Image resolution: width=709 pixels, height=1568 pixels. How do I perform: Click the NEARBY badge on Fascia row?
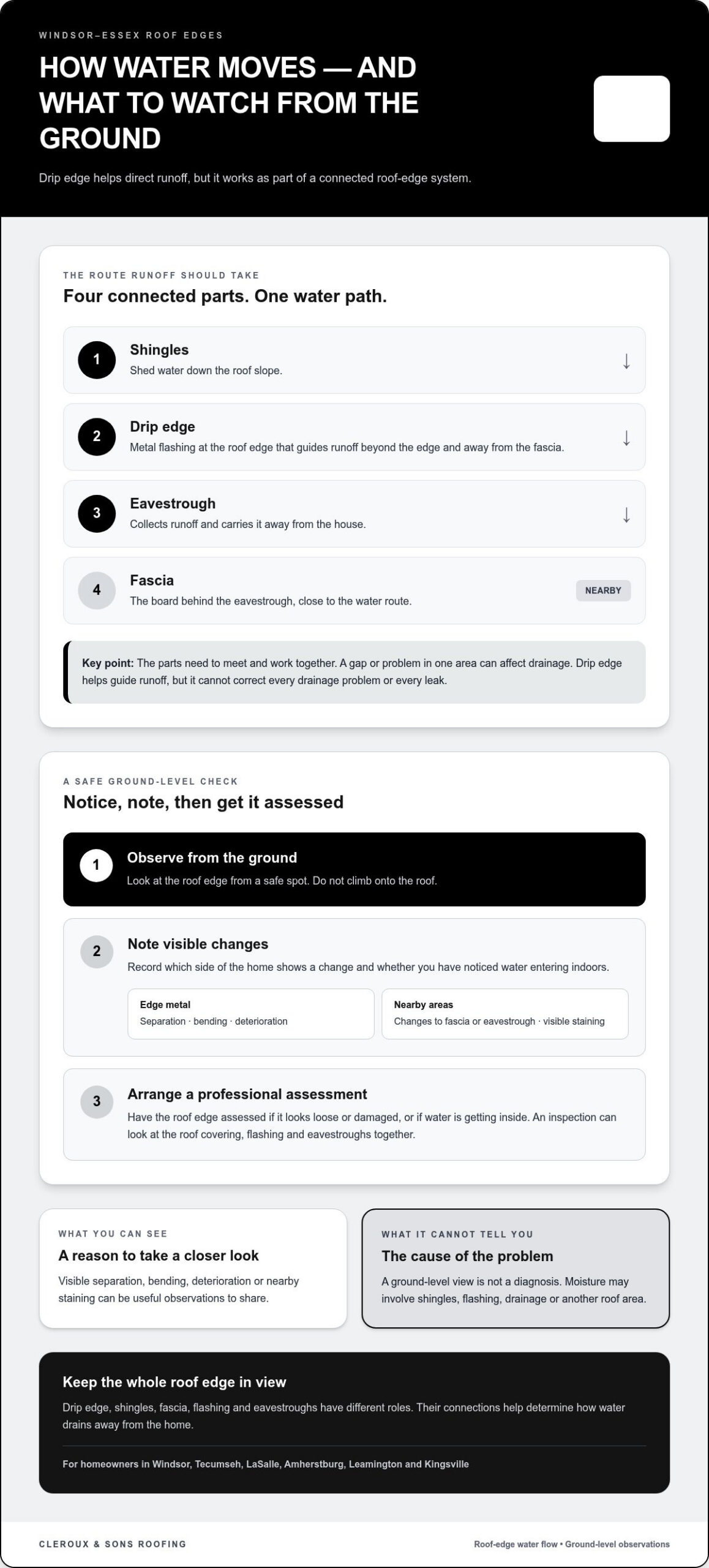603,590
